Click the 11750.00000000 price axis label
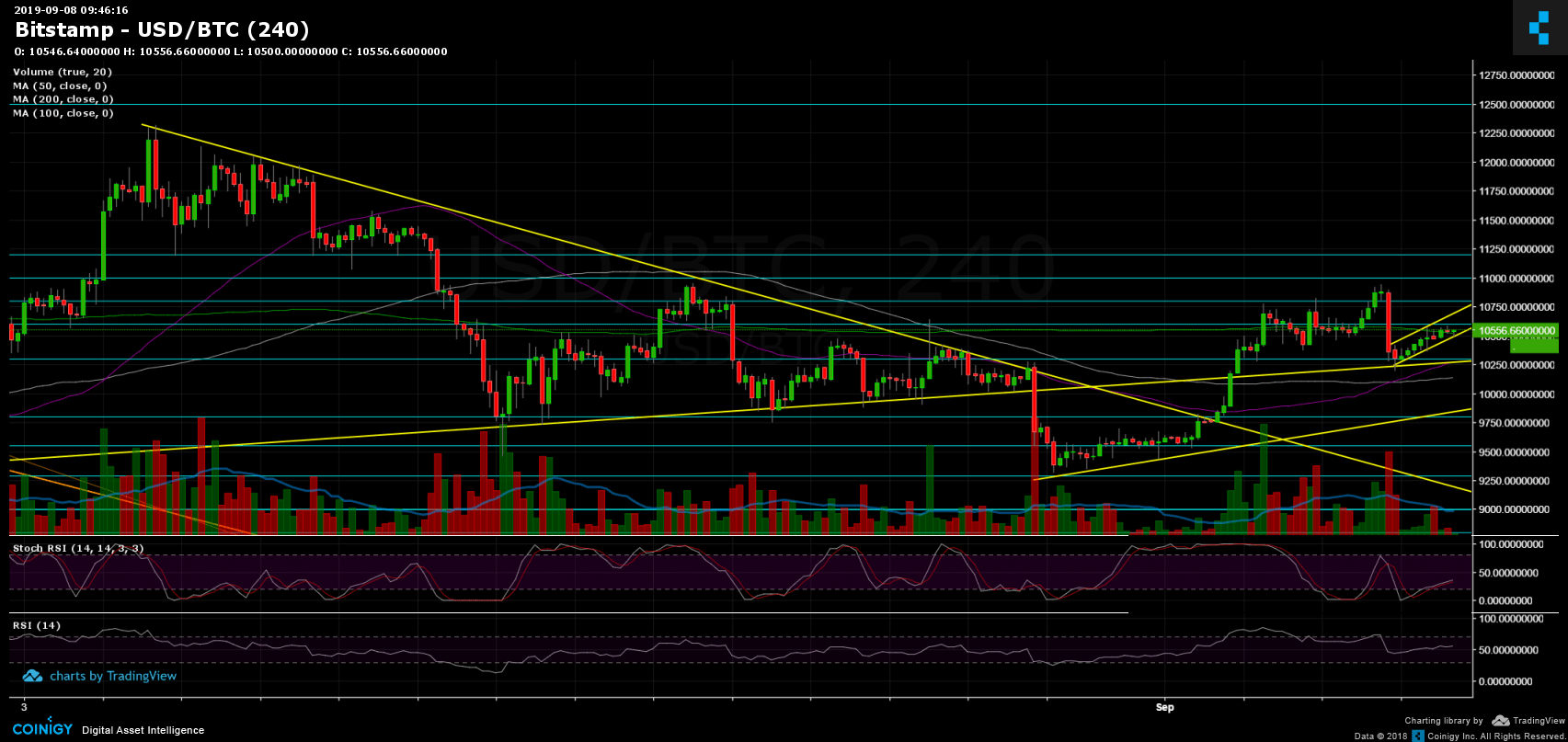 (x=1518, y=191)
